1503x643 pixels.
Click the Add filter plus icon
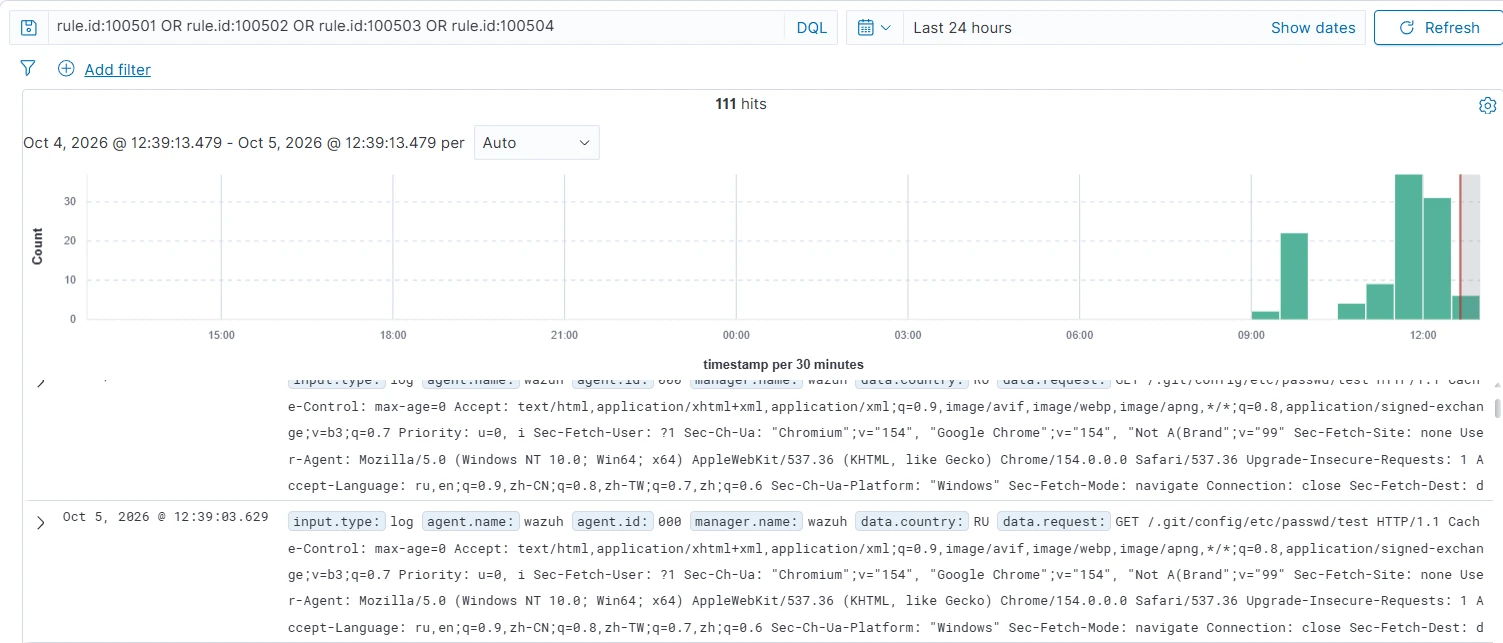[66, 68]
